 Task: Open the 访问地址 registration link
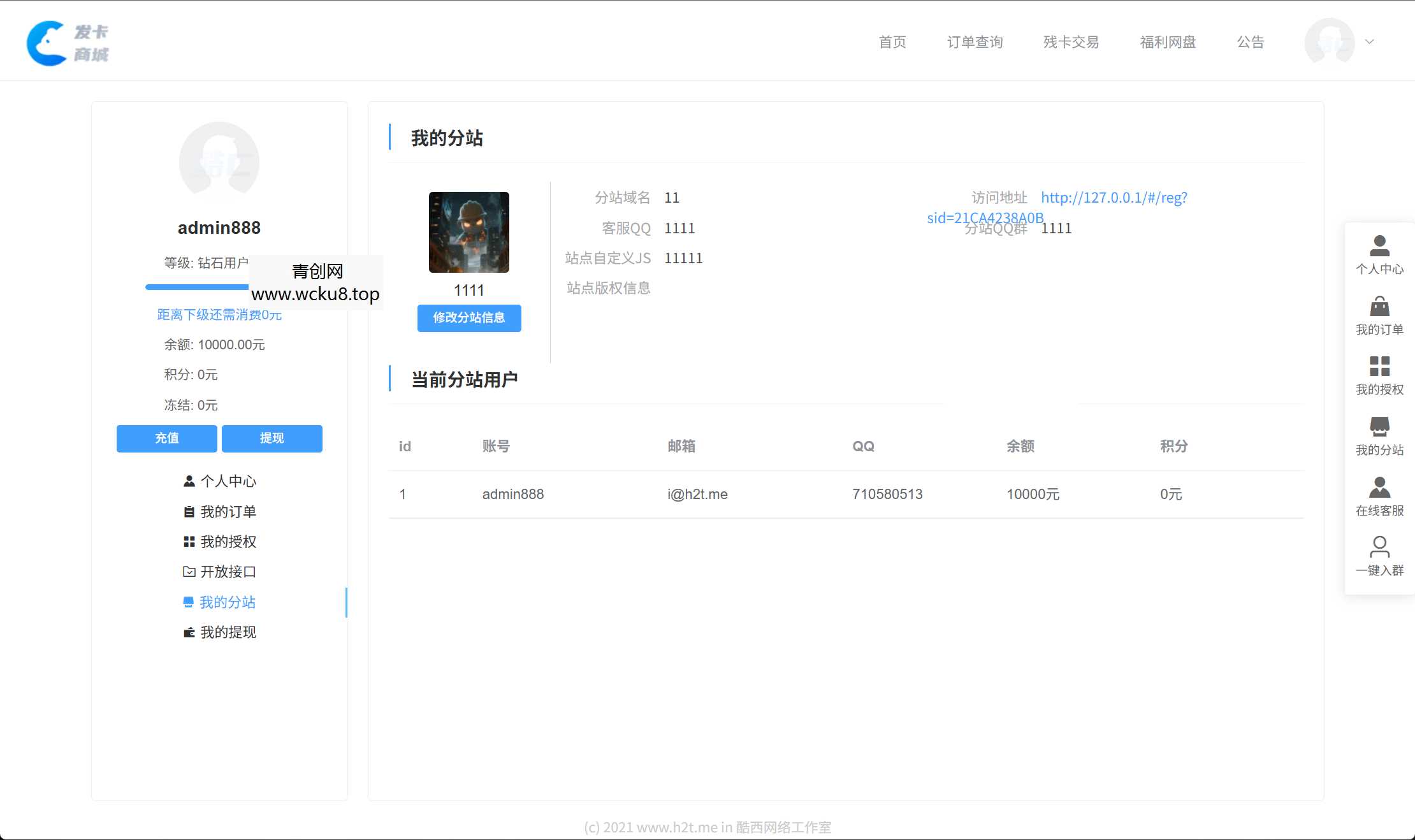click(x=1114, y=198)
